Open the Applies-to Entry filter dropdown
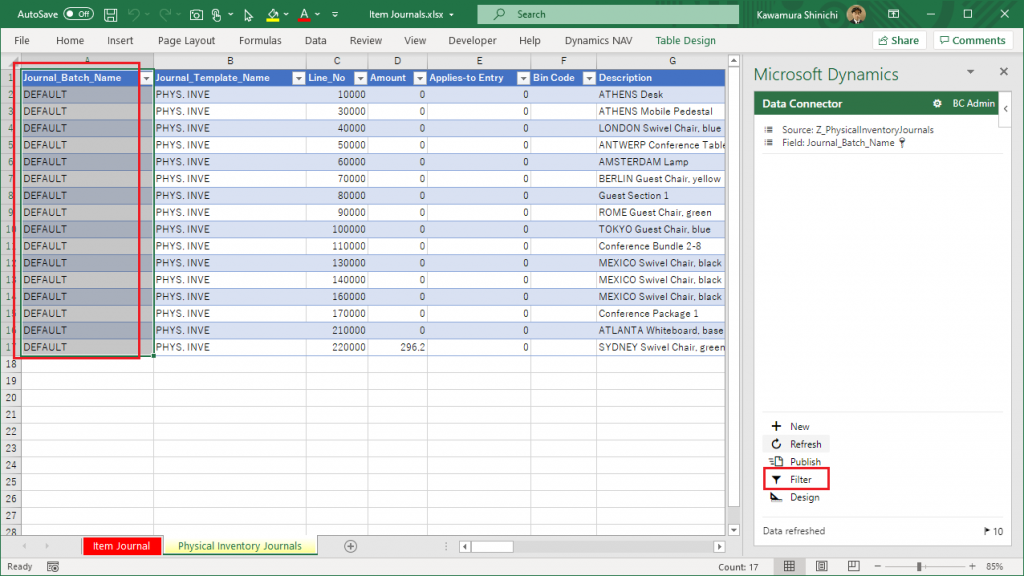Screen dimensions: 1024x576 click(523, 78)
